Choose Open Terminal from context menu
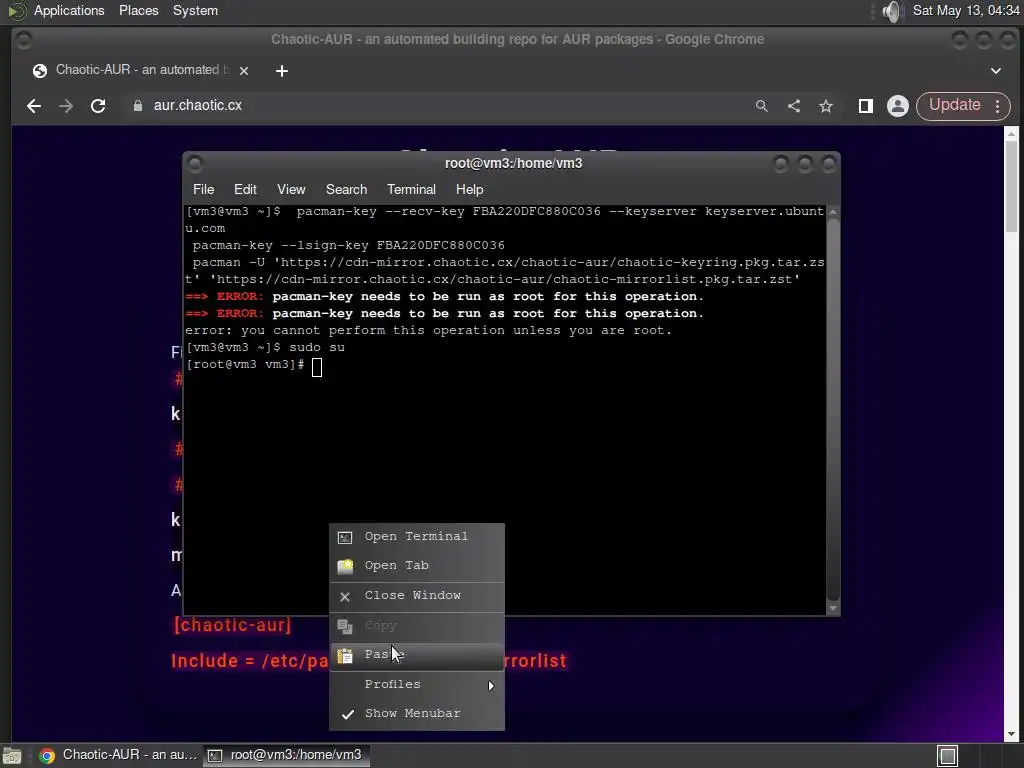The height and width of the screenshot is (768, 1024). pyautogui.click(x=417, y=537)
